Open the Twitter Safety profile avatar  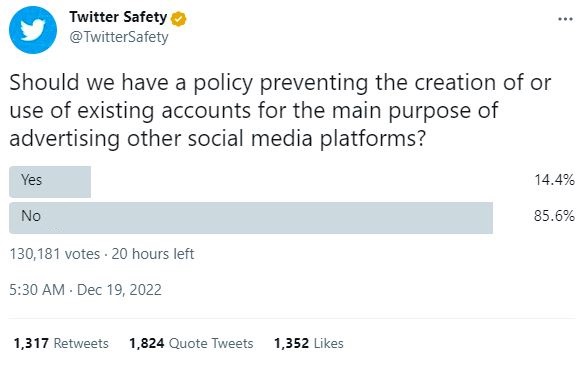click(33, 30)
